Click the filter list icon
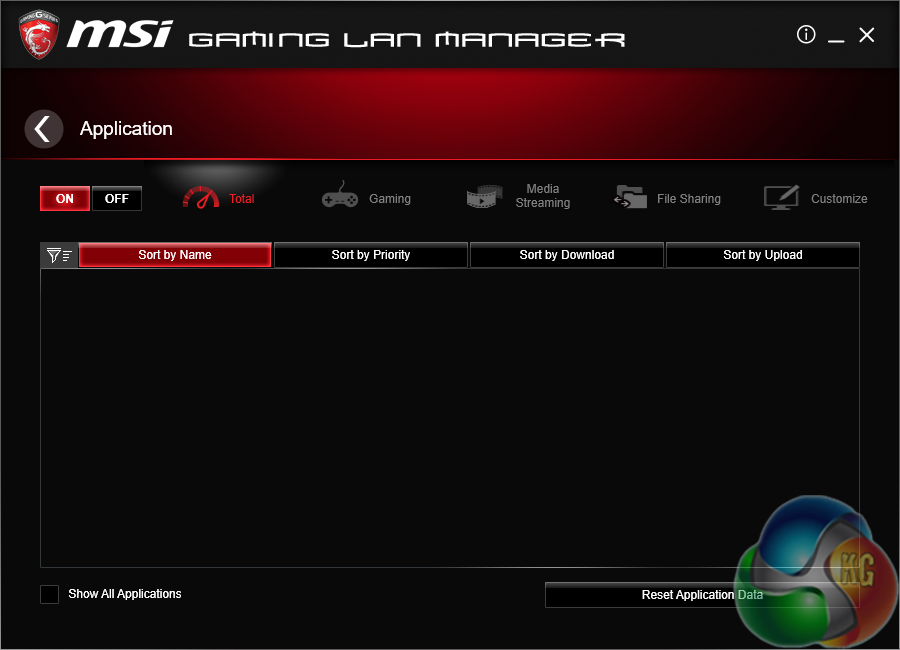This screenshot has width=900, height=650. click(x=59, y=255)
